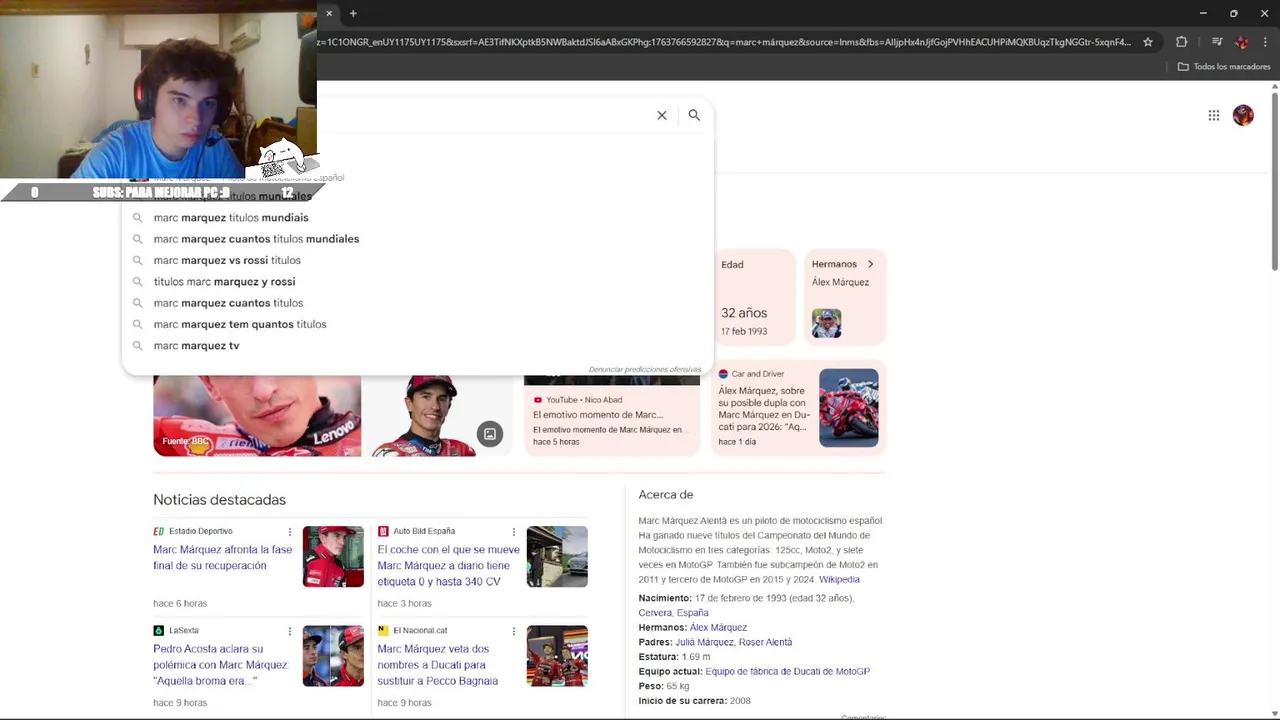Open image viewer icon on rider photo
Screen dimensions: 1280x720
pyautogui.click(x=489, y=434)
